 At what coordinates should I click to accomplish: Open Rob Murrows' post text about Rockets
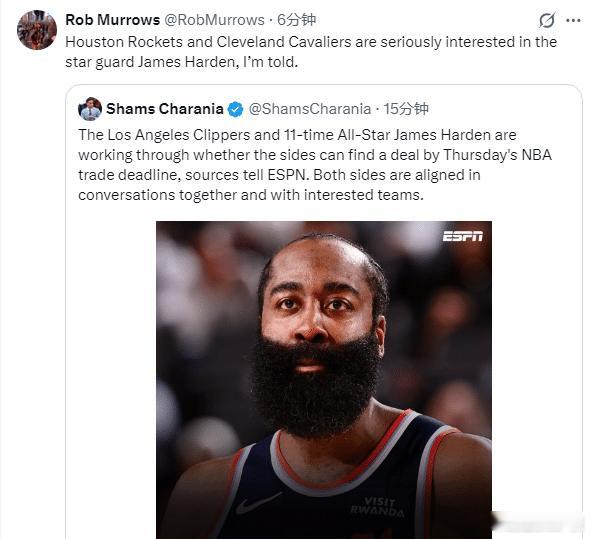coord(311,52)
